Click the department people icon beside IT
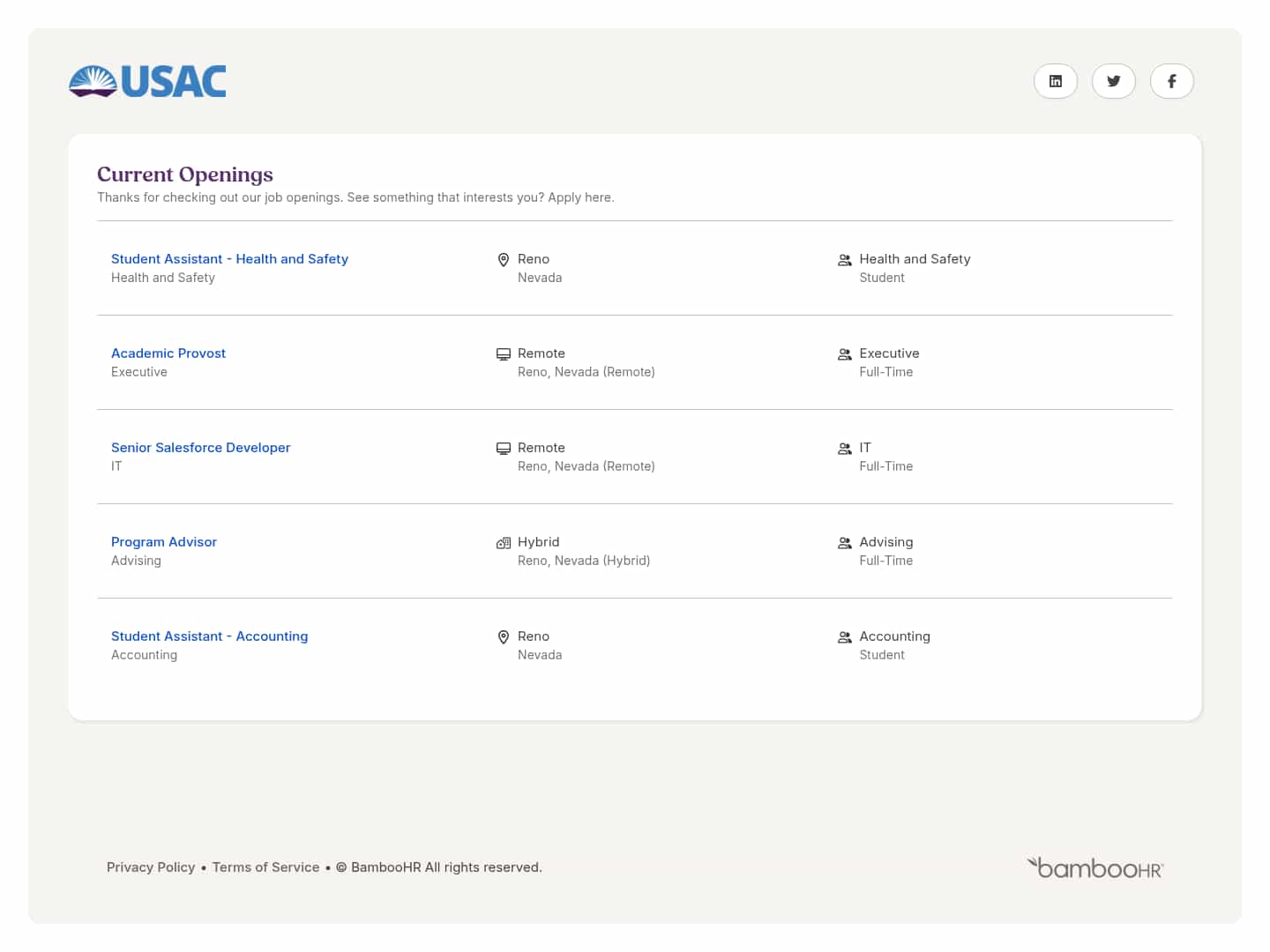 [844, 449]
